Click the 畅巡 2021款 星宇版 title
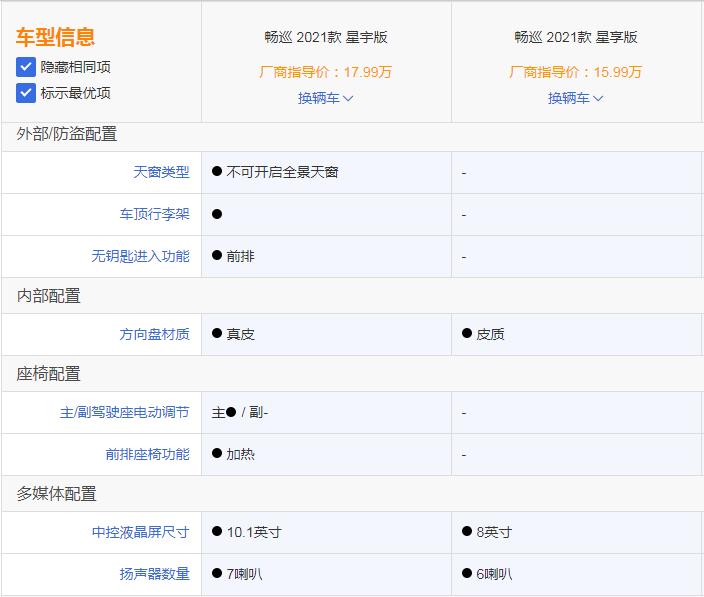704x597 pixels. [326, 37]
